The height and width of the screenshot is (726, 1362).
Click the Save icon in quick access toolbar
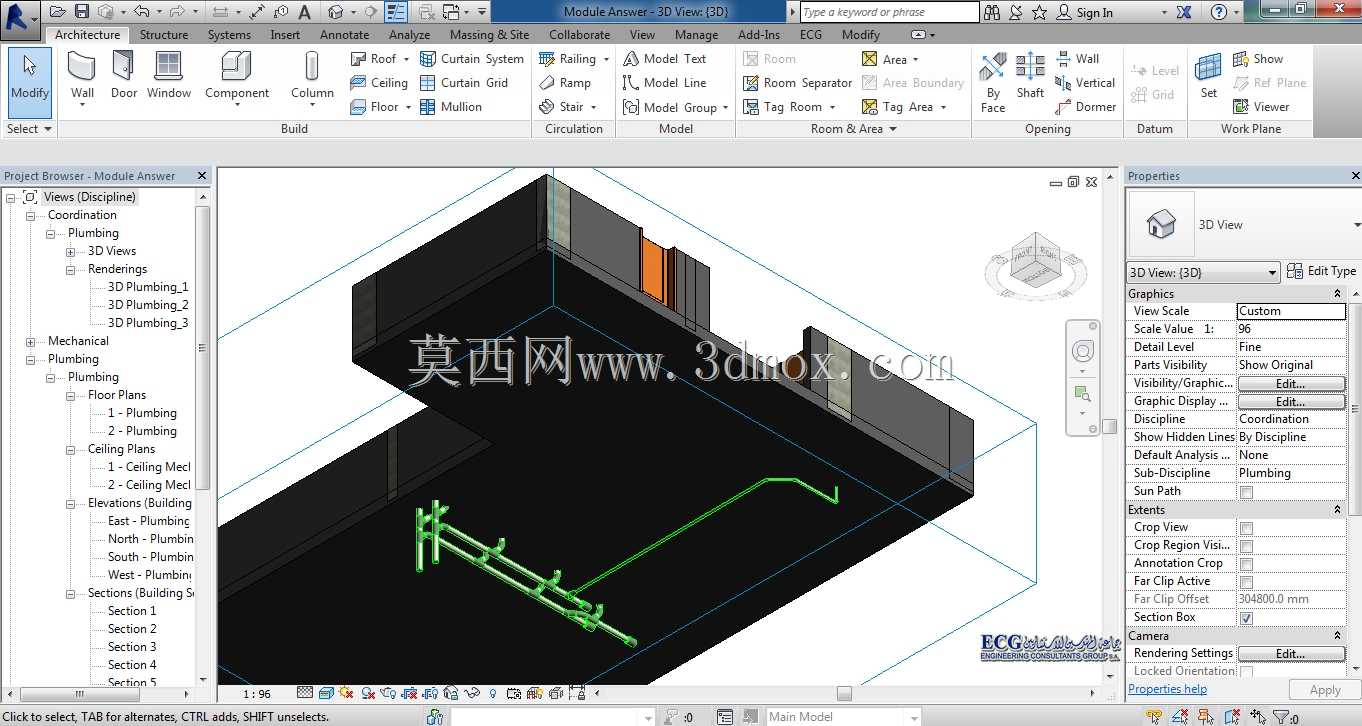(80, 12)
